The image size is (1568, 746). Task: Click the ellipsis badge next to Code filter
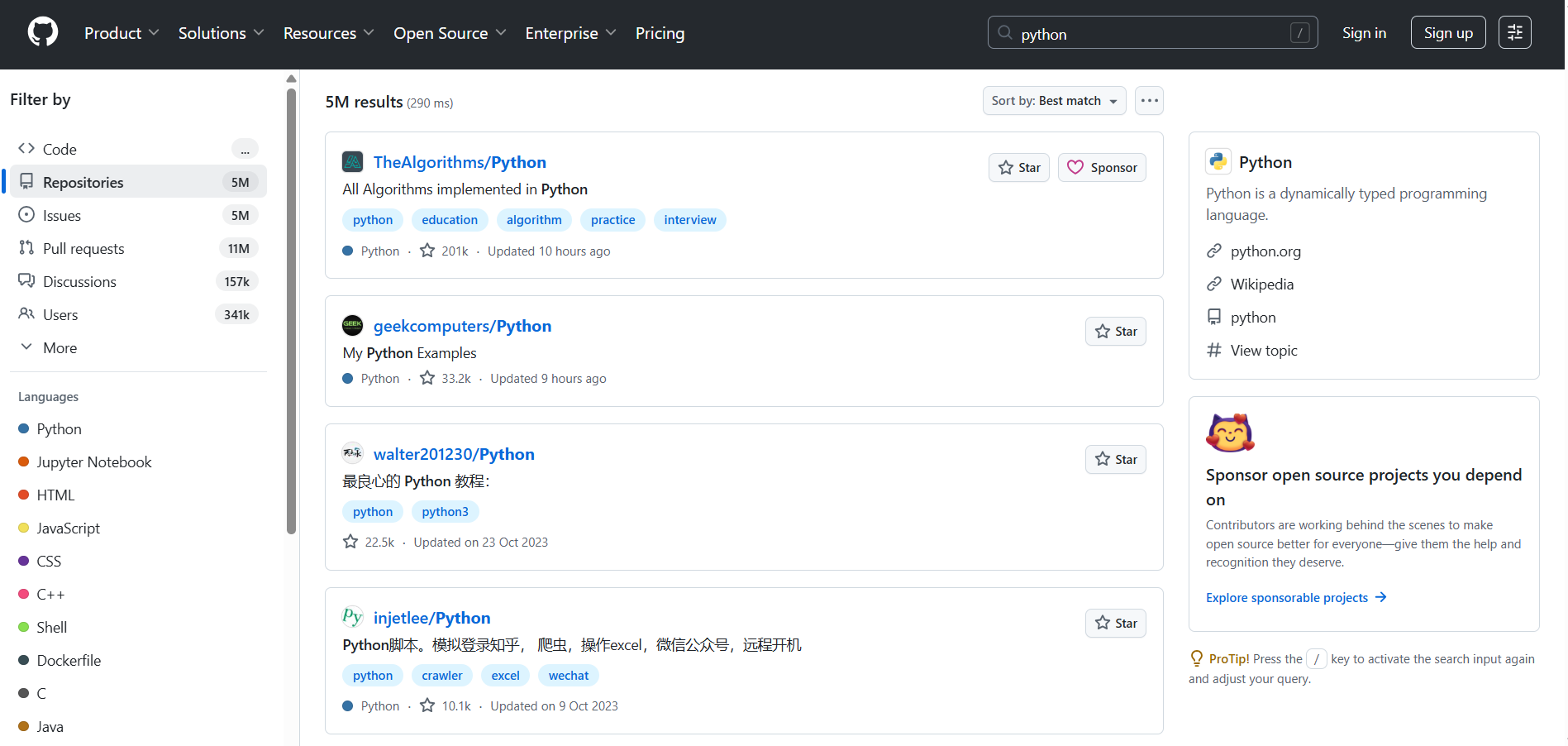pyautogui.click(x=245, y=149)
